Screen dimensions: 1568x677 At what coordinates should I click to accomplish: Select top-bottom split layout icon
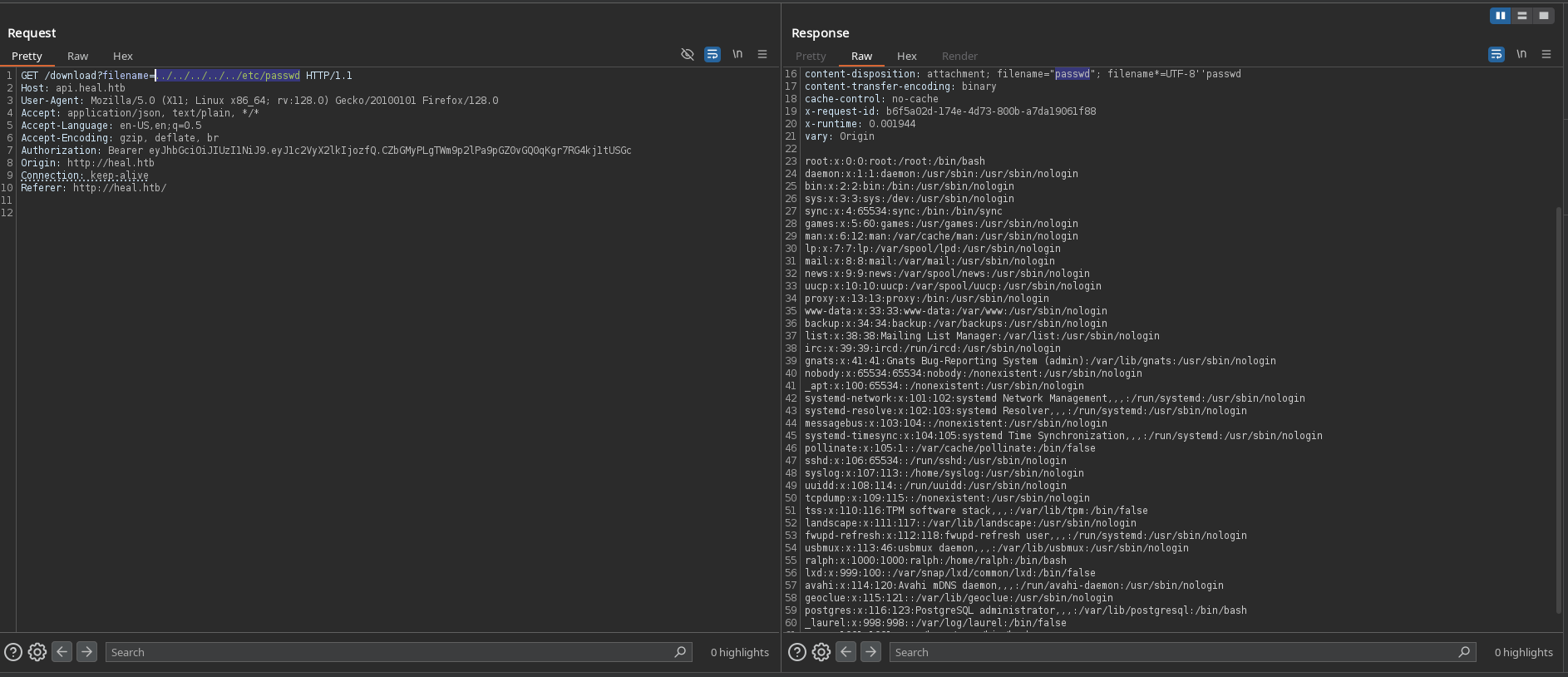click(1522, 15)
